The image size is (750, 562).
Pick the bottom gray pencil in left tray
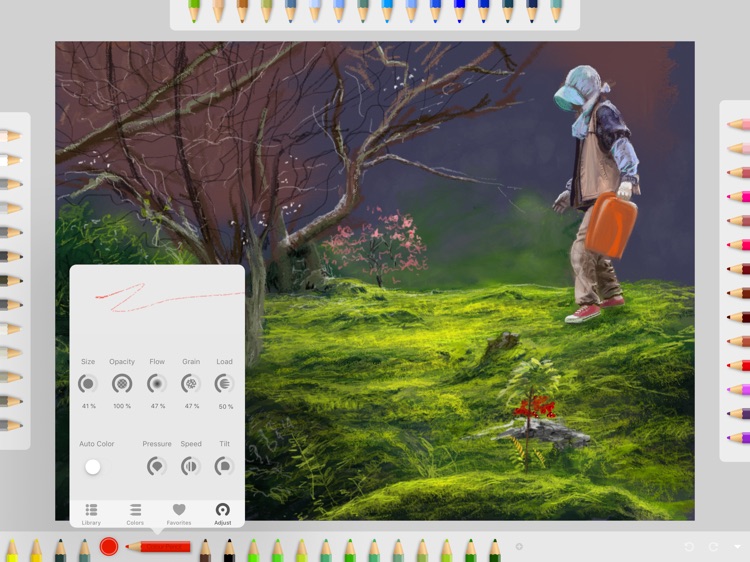[x=11, y=425]
